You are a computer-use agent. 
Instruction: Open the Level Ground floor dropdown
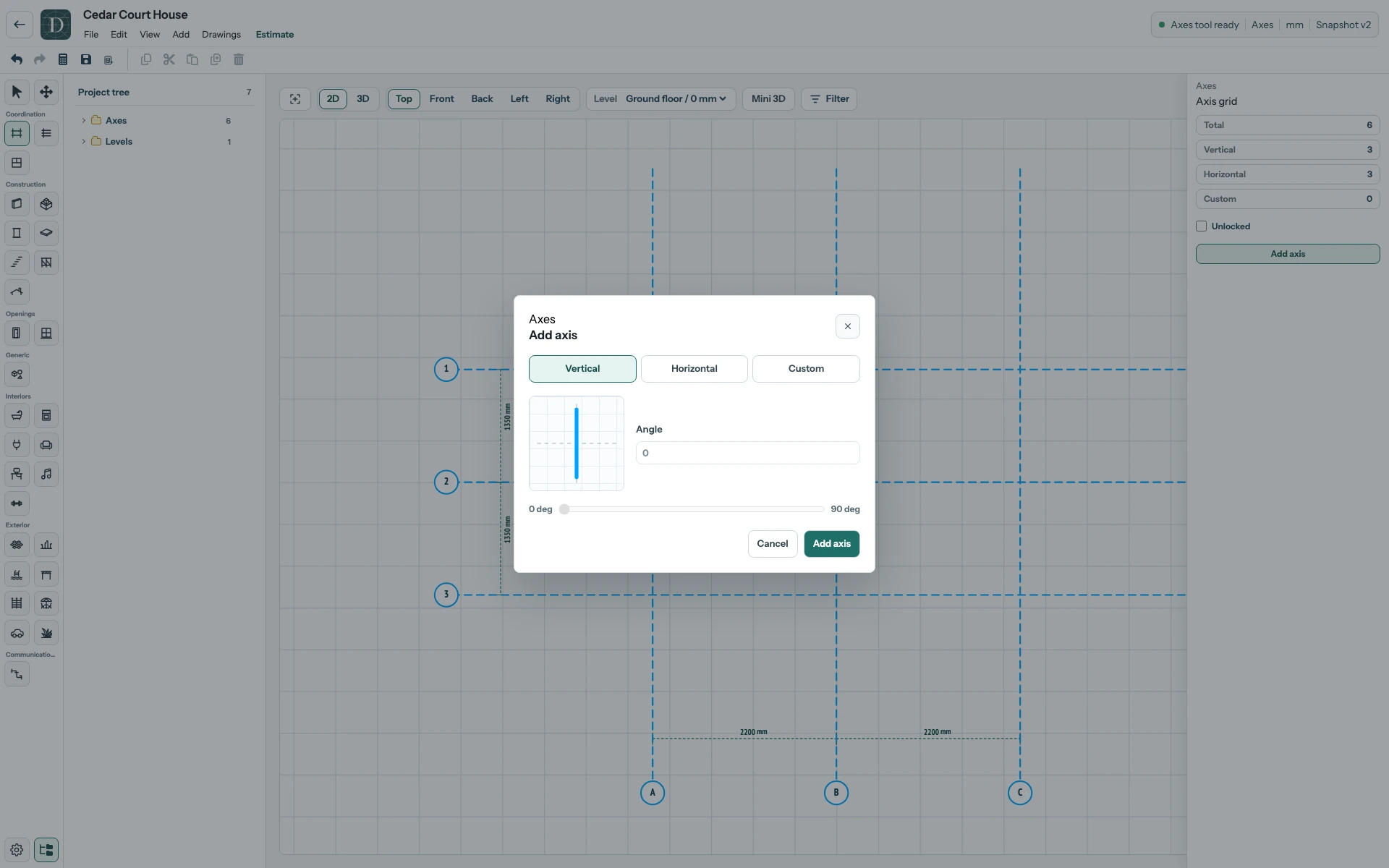click(660, 99)
